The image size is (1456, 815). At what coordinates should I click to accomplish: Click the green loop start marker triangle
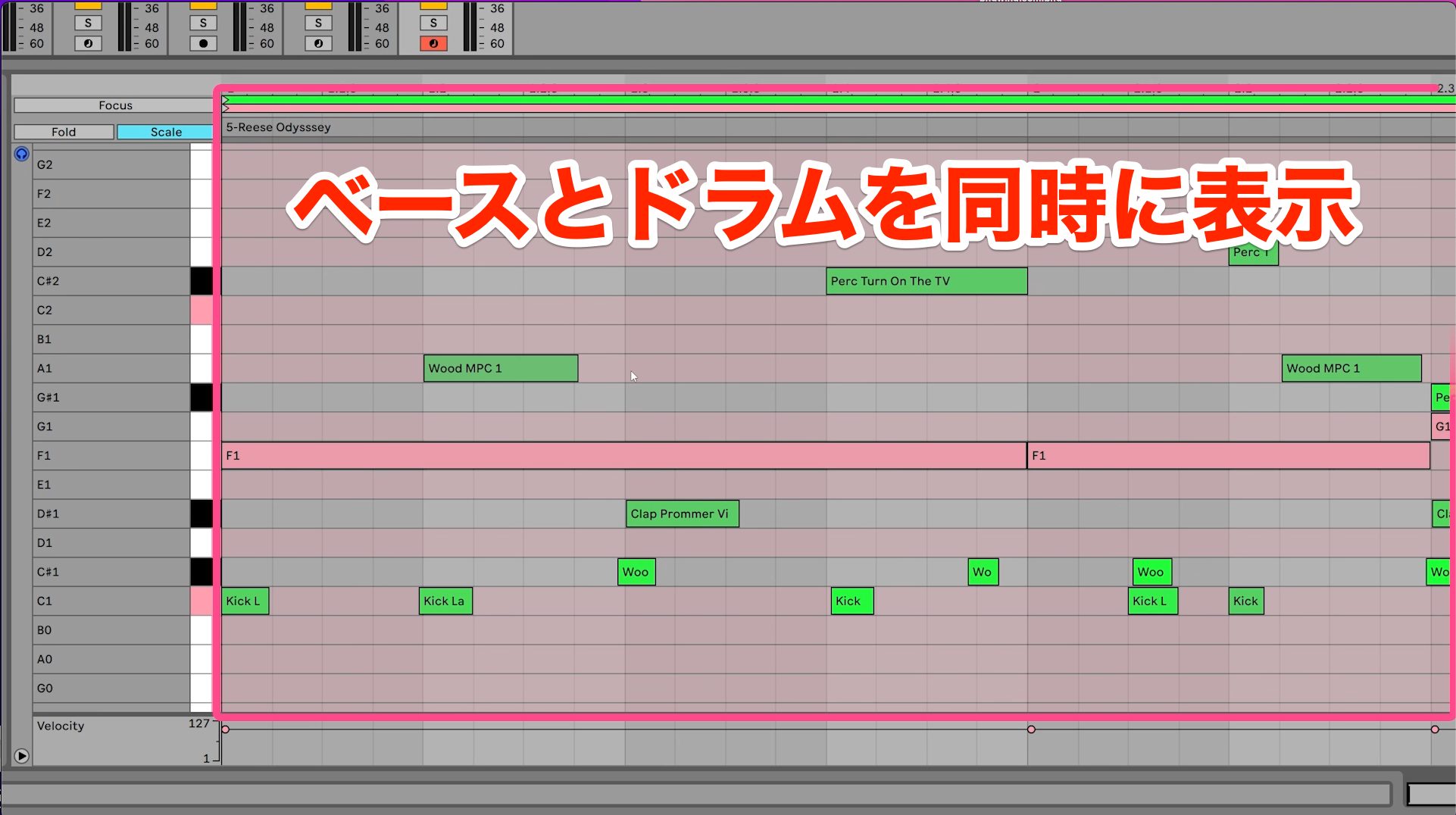pos(225,99)
